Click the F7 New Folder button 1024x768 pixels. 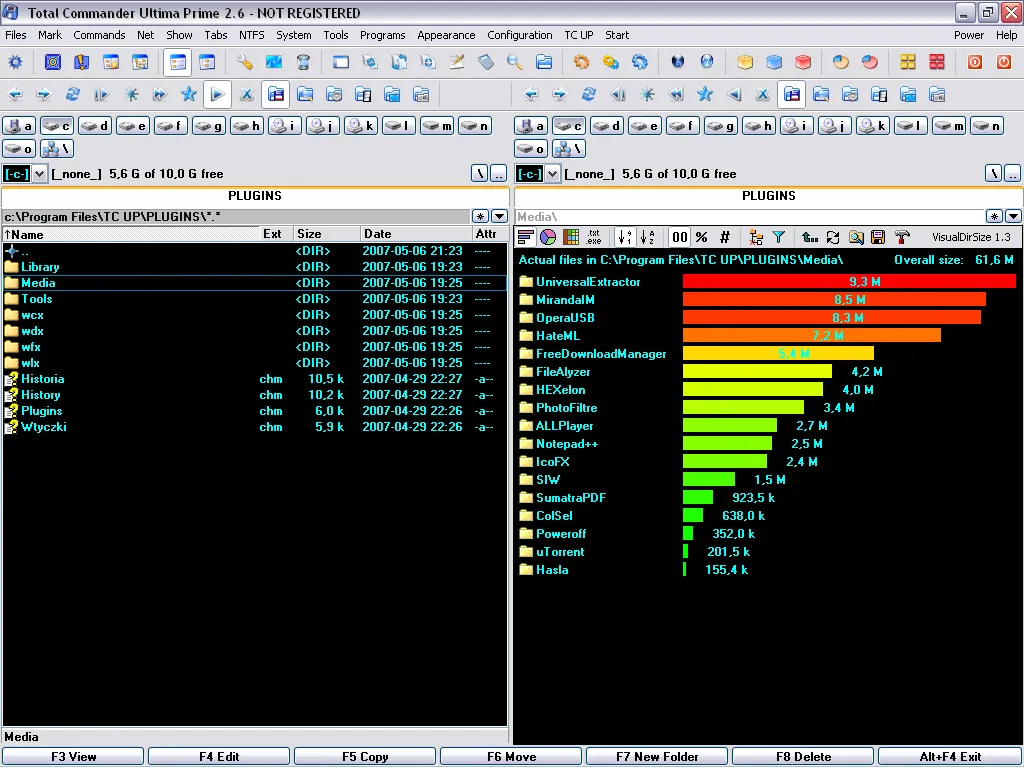pyautogui.click(x=657, y=756)
